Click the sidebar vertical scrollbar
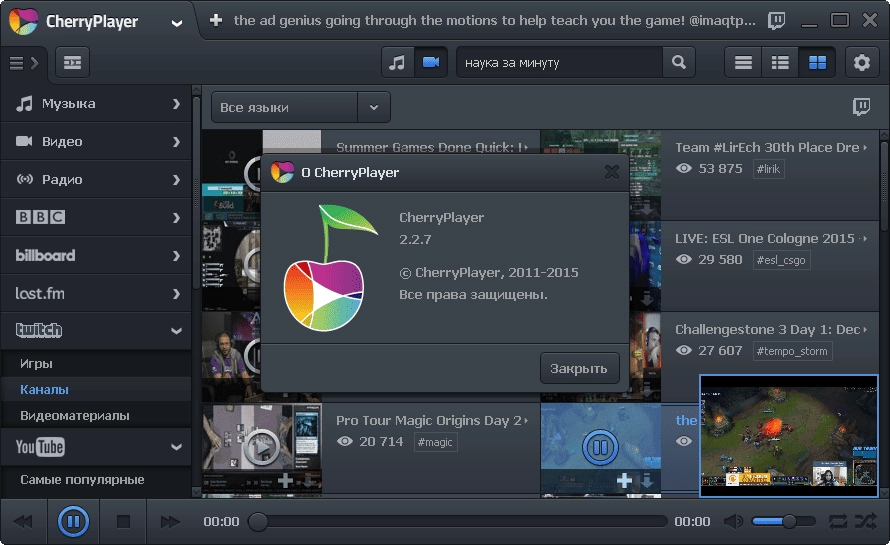 click(x=196, y=193)
